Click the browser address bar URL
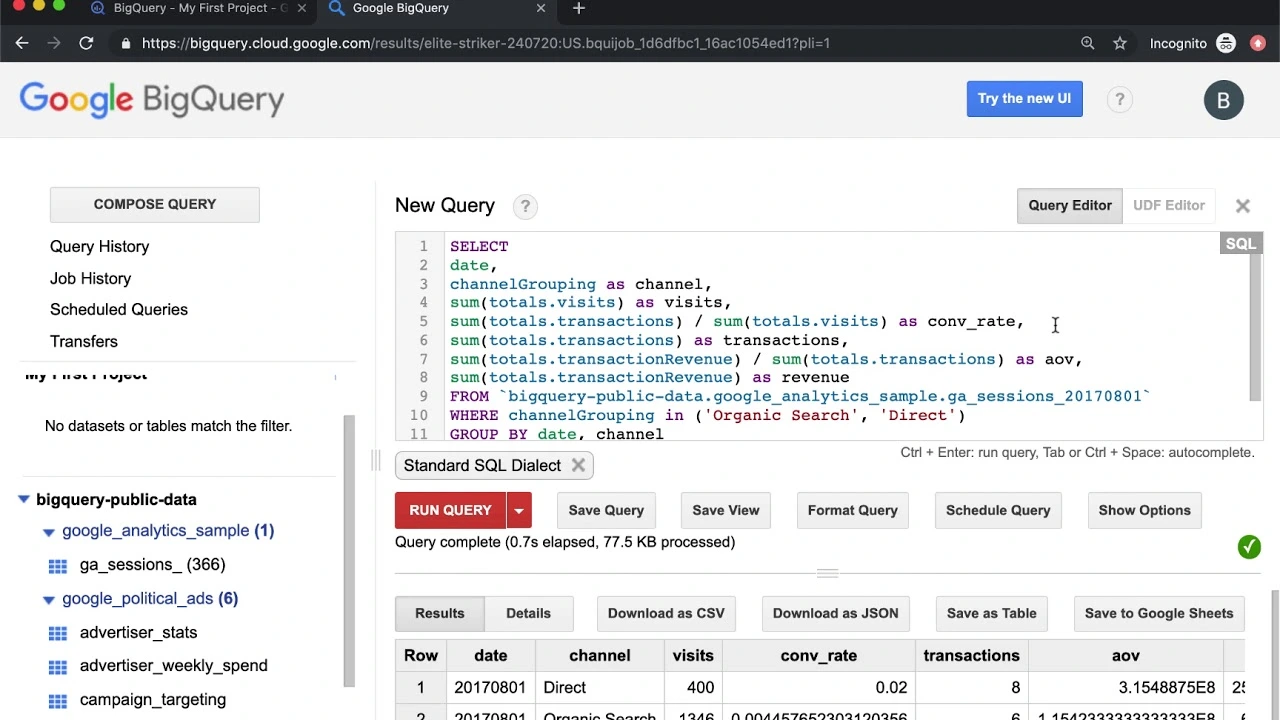Image resolution: width=1280 pixels, height=720 pixels. [x=486, y=43]
